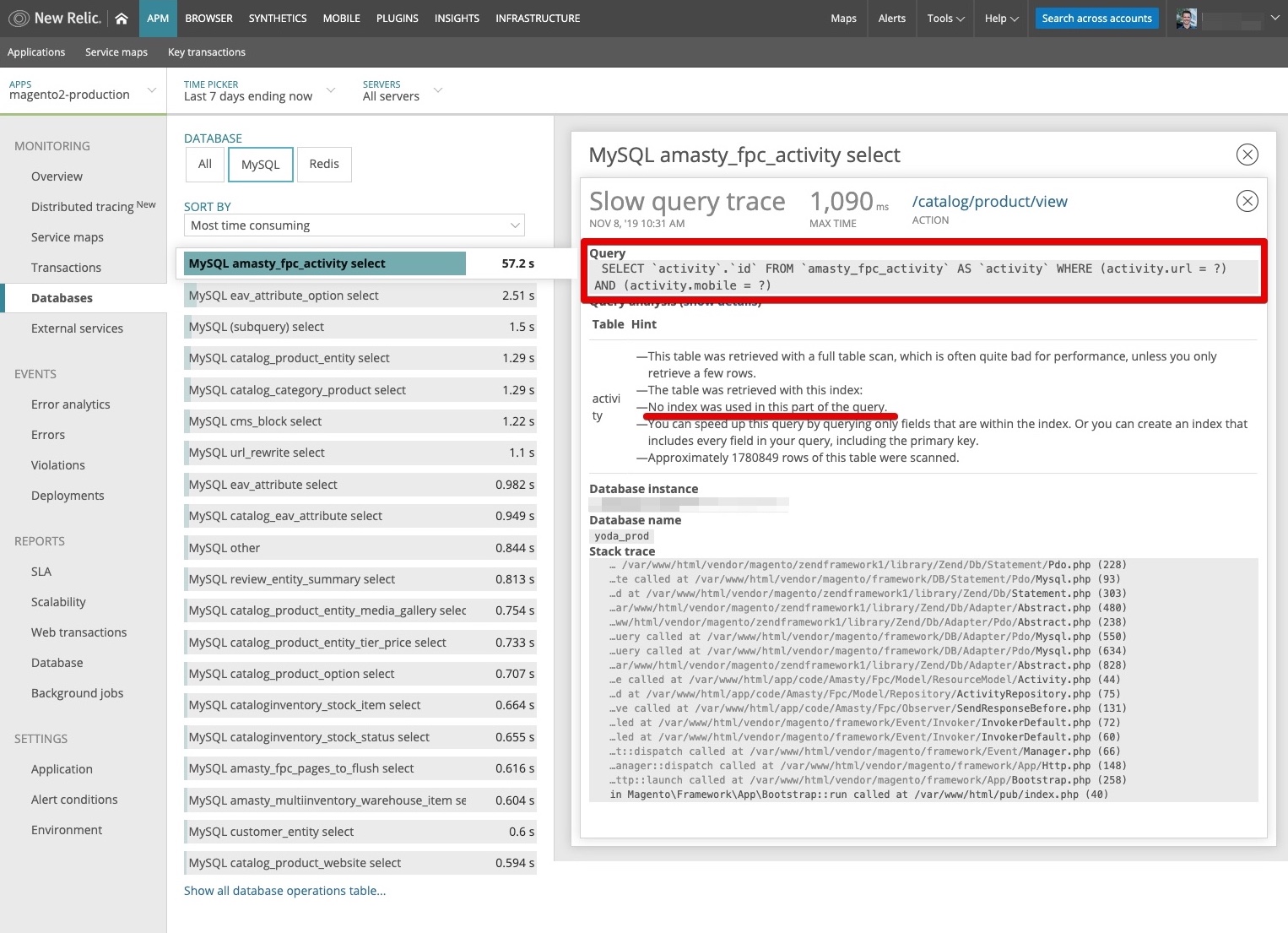Select MySQL amasty_fpc_activity select row
Screen dimensions: 1288x933
(360, 263)
